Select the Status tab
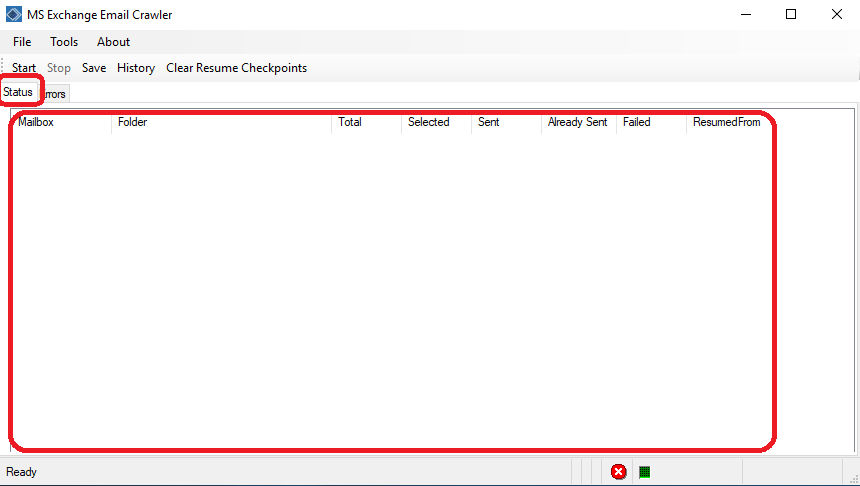Viewport: 860px width, 486px height. [x=18, y=92]
